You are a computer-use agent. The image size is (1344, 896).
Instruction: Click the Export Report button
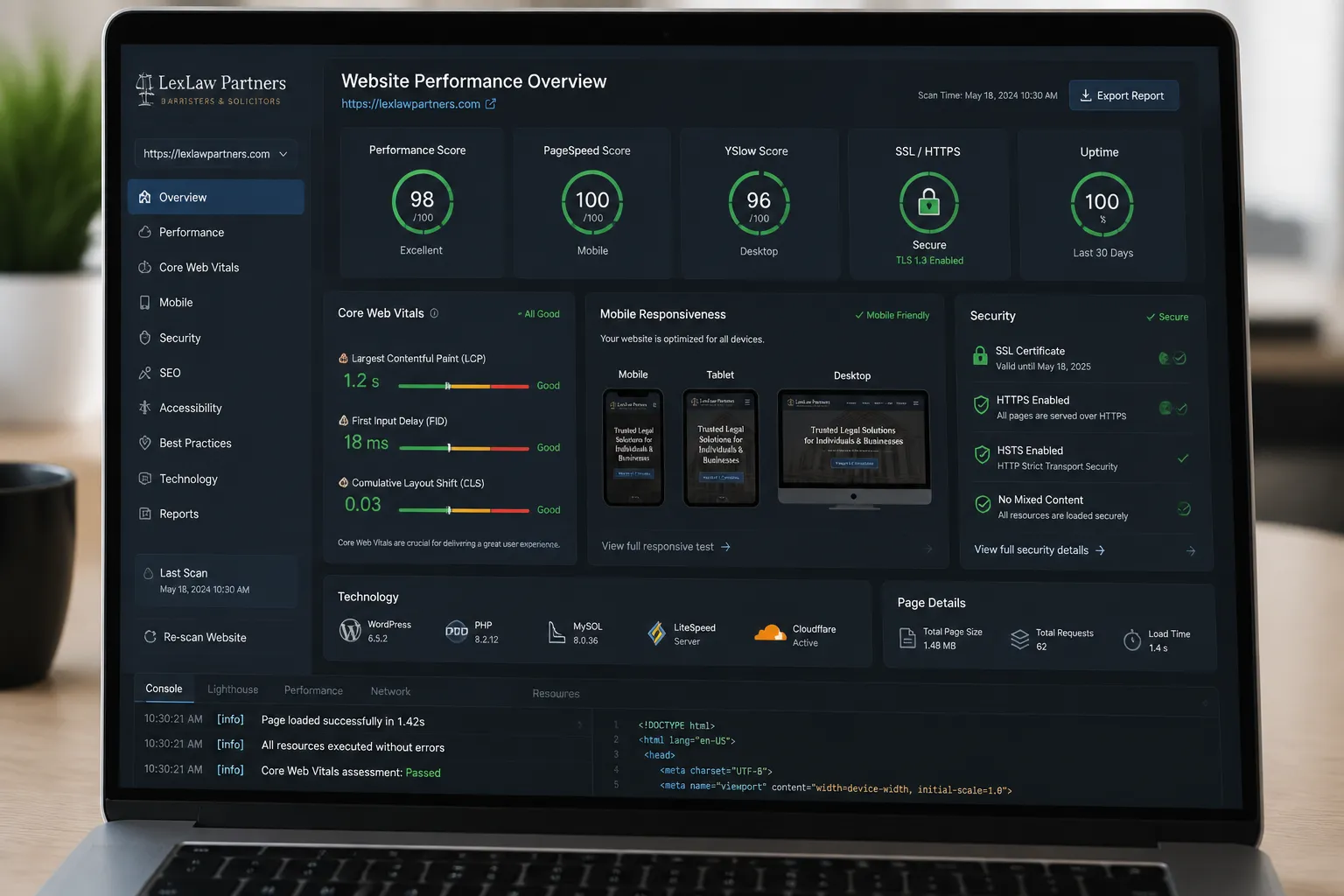pos(1123,95)
